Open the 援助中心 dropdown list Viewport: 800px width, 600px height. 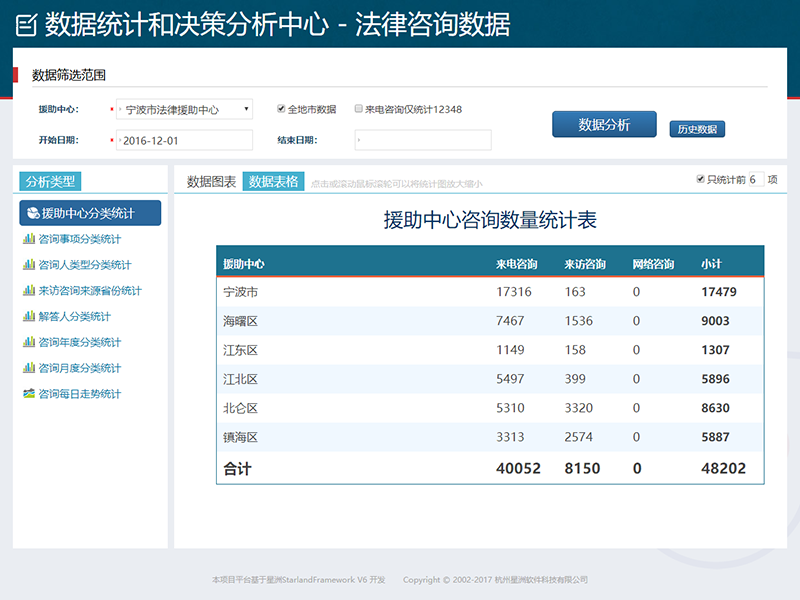point(184,109)
